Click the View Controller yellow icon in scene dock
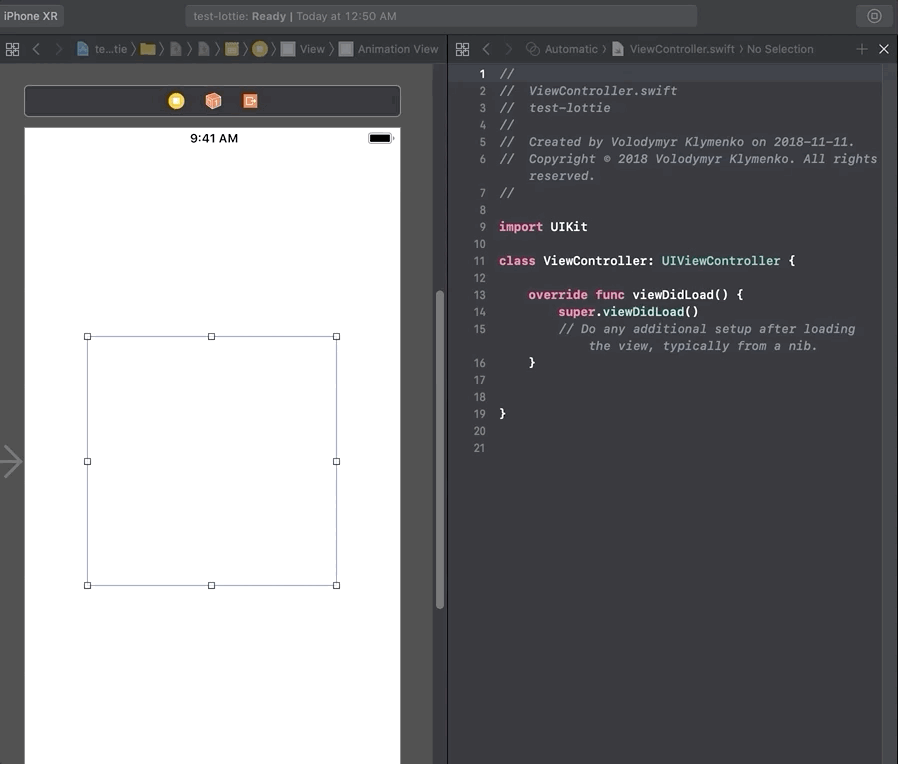Screen dimensions: 898x764 point(176,101)
